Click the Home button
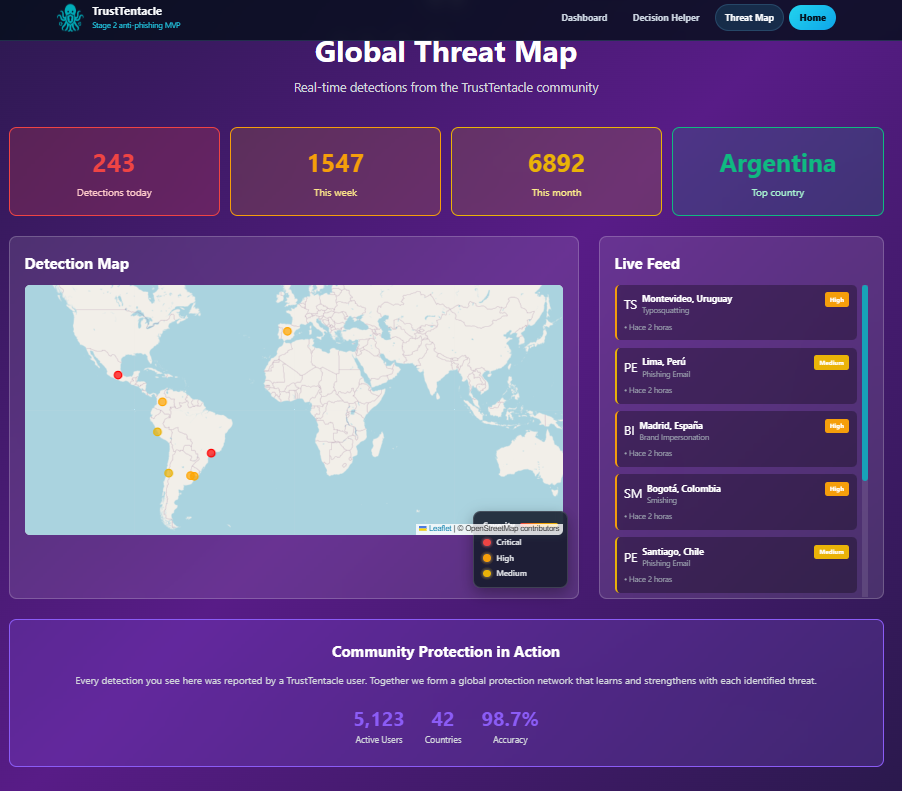Screen dimensions: 902x791 pos(812,17)
